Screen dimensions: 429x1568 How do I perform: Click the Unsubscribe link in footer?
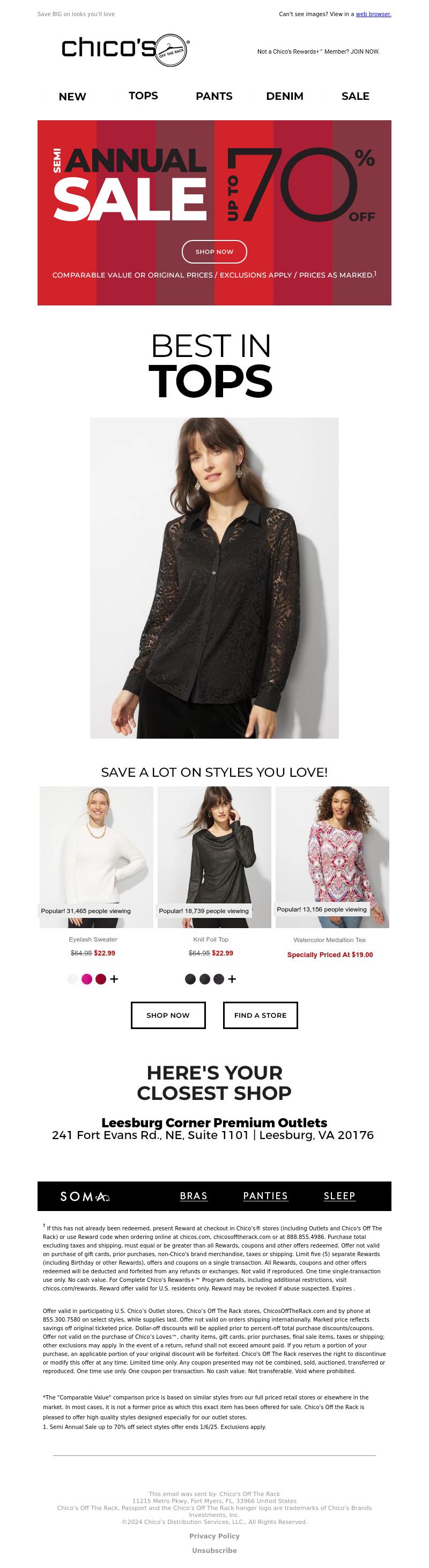pyautogui.click(x=214, y=1550)
